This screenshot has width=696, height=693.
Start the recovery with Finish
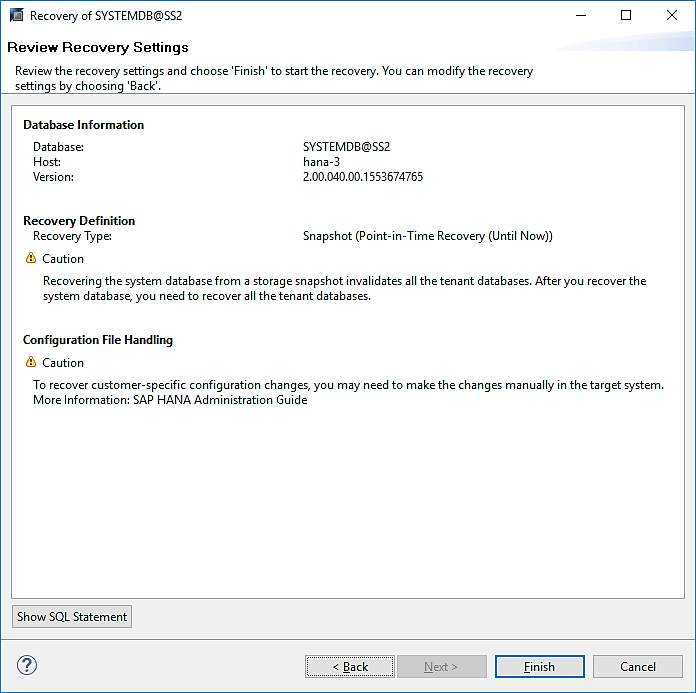[x=539, y=666]
